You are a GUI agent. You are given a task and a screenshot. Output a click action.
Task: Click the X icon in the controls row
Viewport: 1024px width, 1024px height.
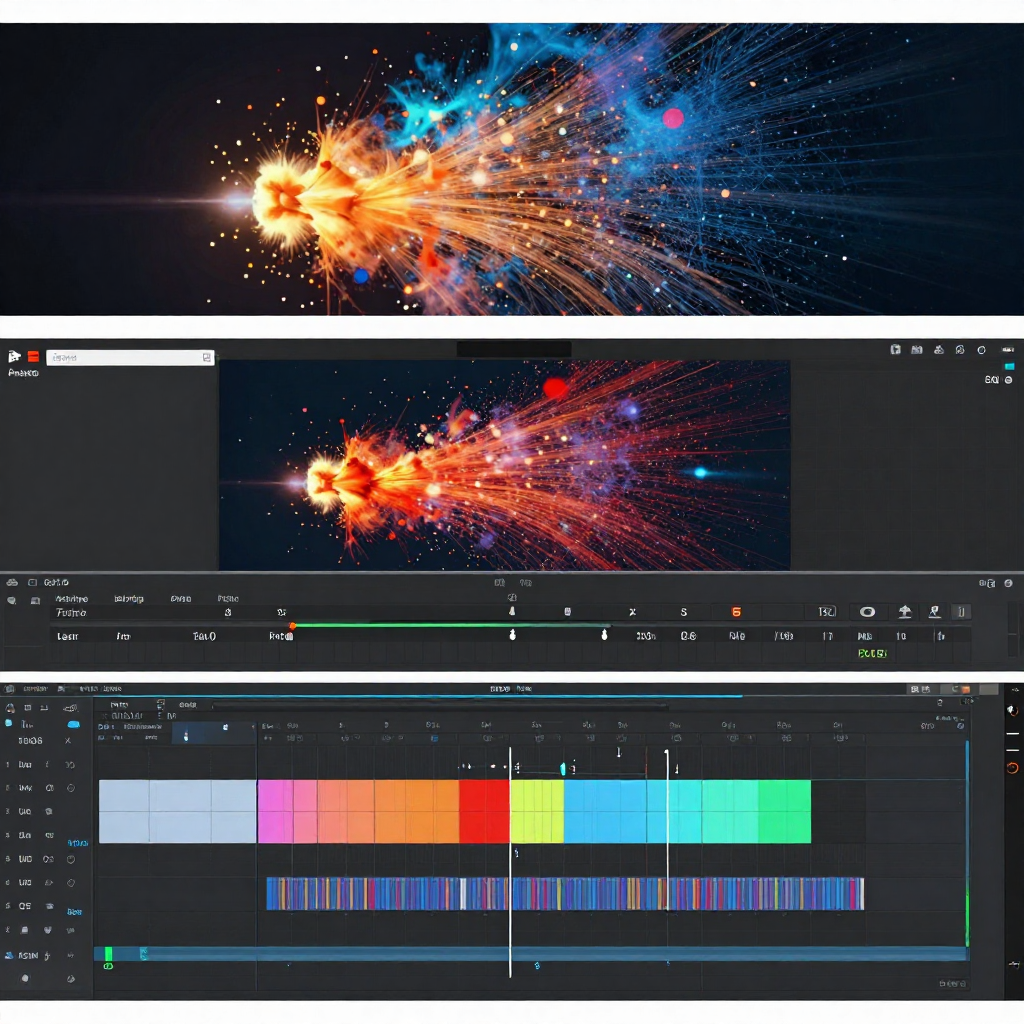click(x=632, y=612)
